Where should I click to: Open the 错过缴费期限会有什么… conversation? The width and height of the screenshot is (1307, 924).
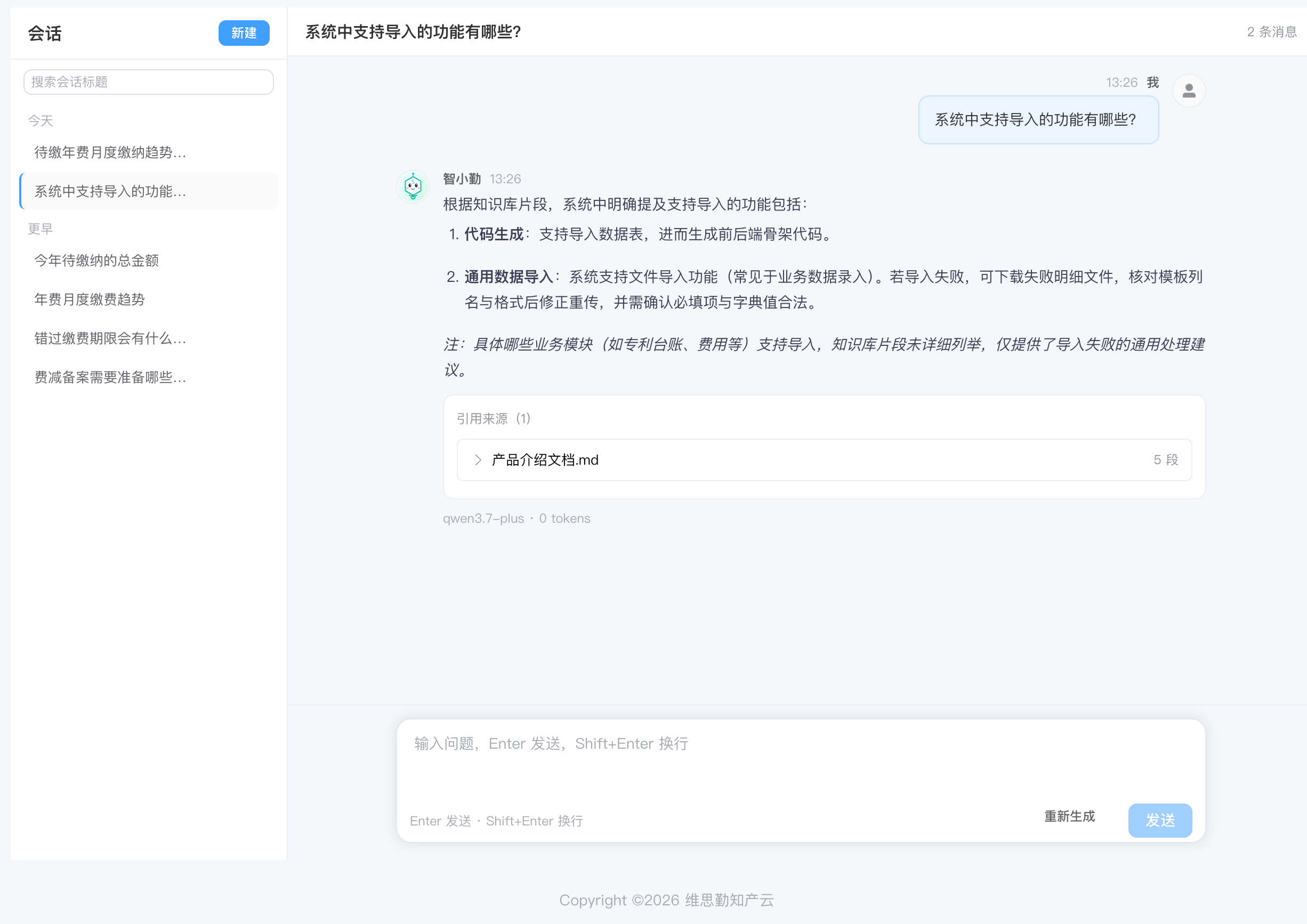click(x=149, y=338)
